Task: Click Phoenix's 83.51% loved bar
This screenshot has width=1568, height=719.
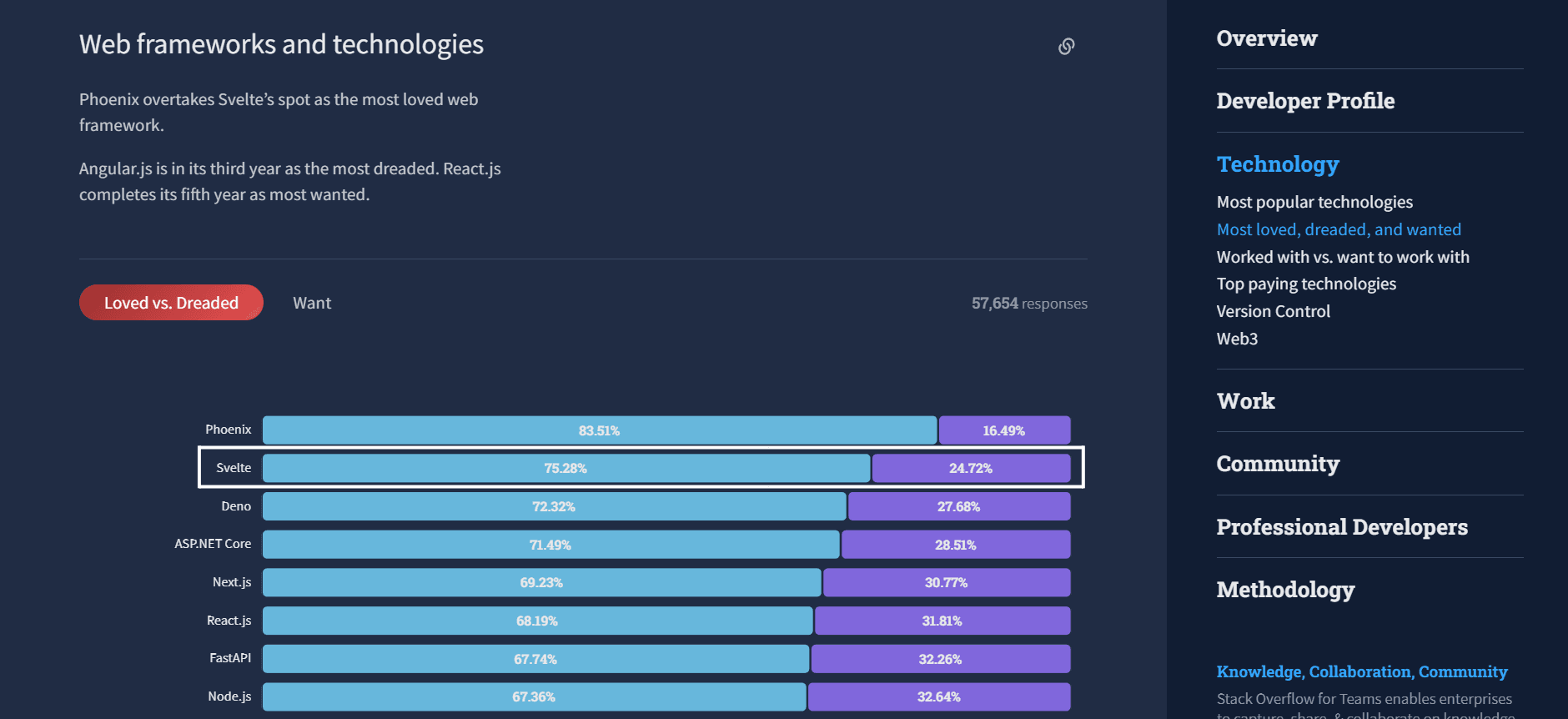Action: (599, 430)
